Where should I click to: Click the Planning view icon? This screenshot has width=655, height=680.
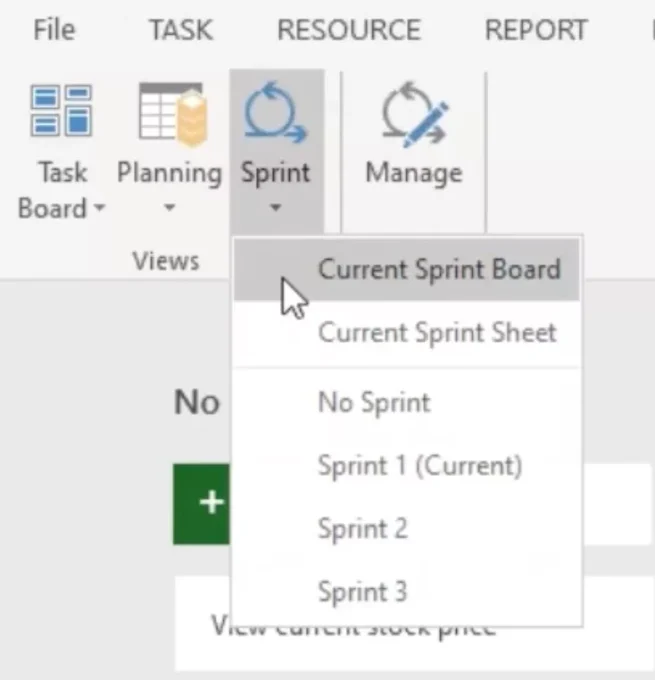[173, 114]
